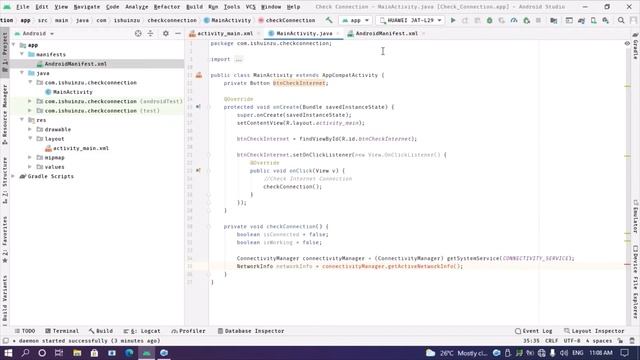
Task: Run the app with the green play button
Action: point(453,20)
